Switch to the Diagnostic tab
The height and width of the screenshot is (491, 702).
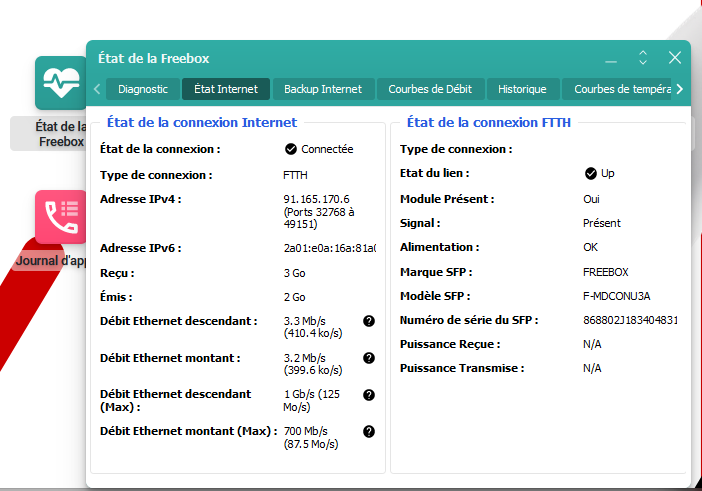(143, 89)
